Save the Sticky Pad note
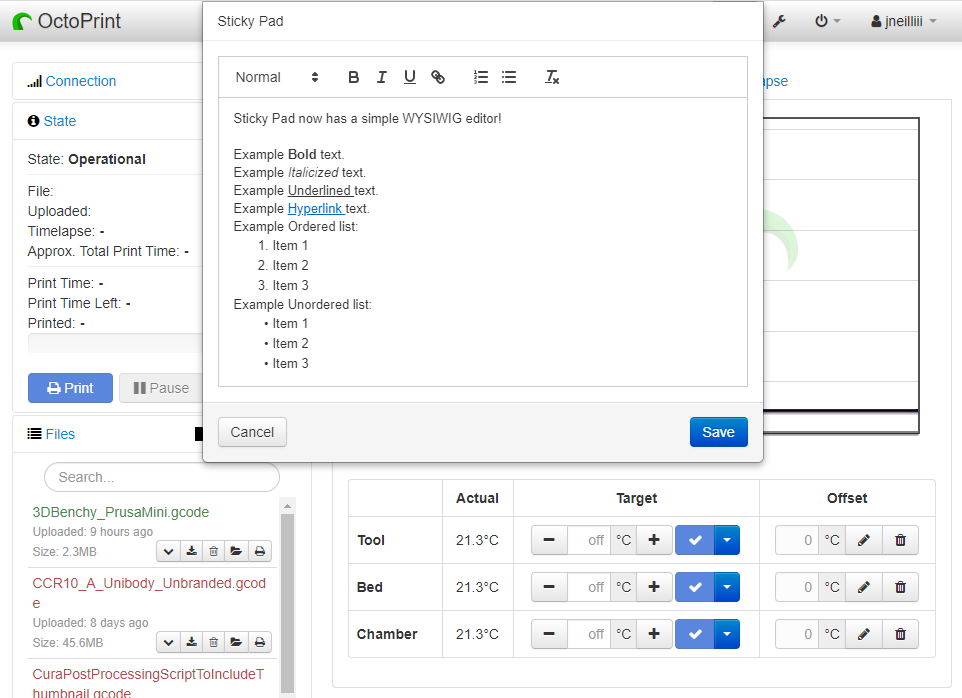 coord(718,432)
